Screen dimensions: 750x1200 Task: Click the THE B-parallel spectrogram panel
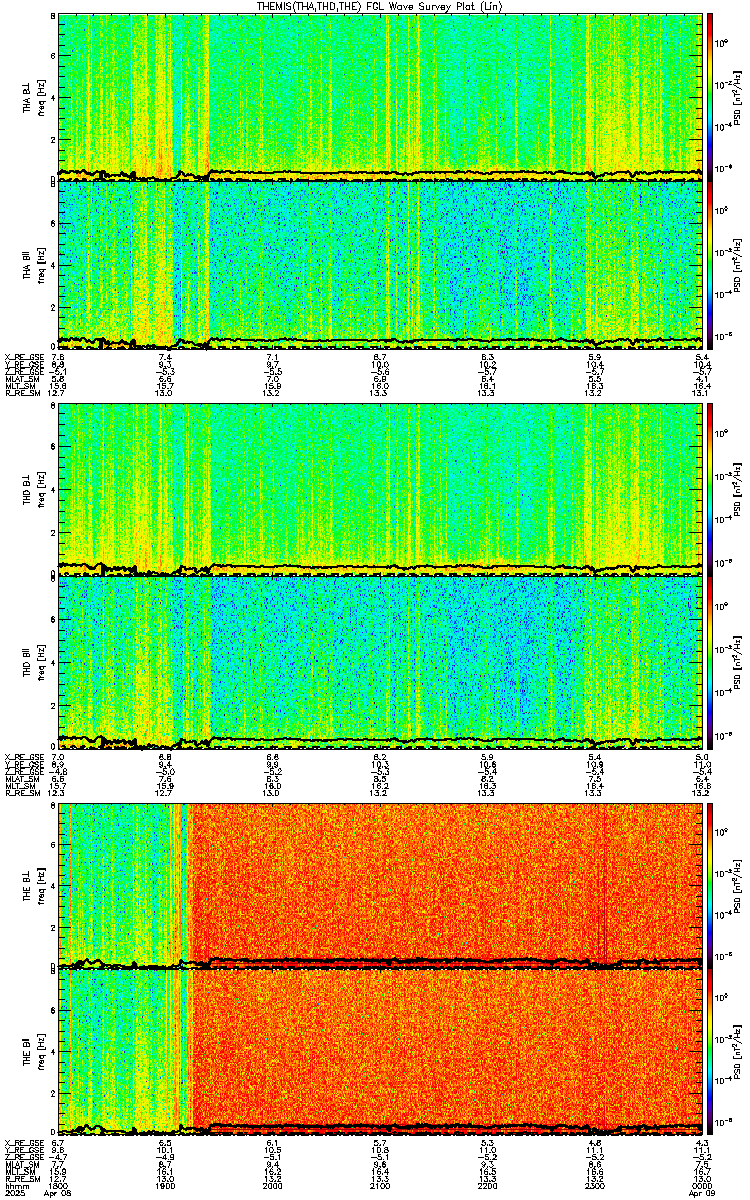point(380,1052)
